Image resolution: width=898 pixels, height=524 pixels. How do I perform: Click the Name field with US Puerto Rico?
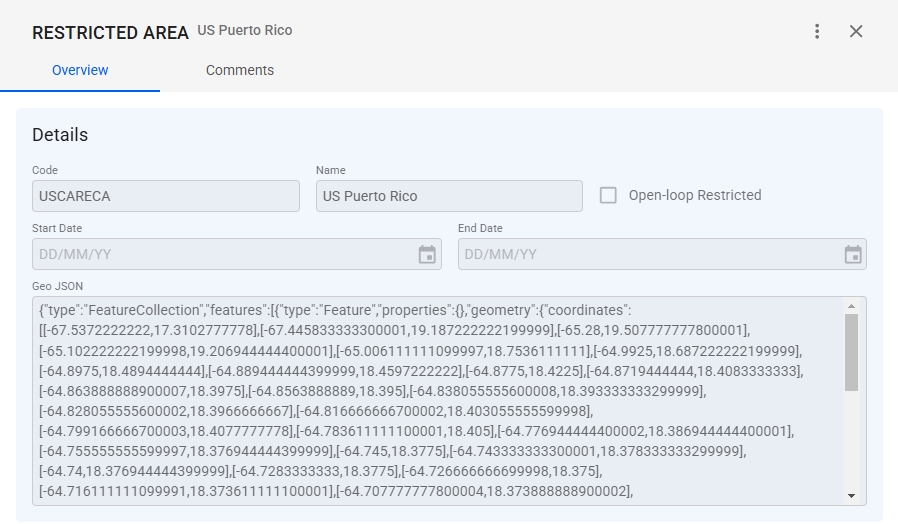click(x=448, y=196)
